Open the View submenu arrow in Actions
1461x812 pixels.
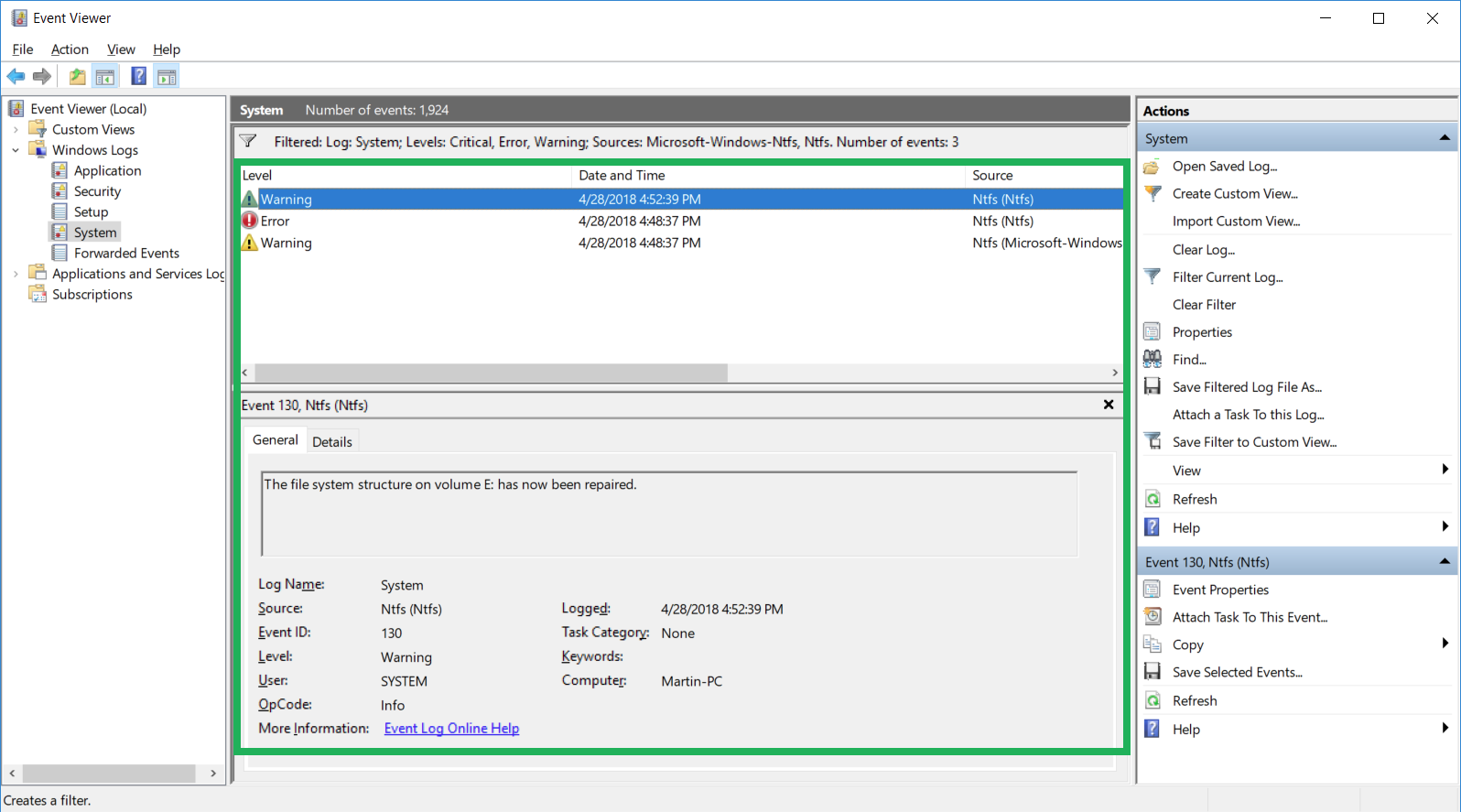point(1445,470)
